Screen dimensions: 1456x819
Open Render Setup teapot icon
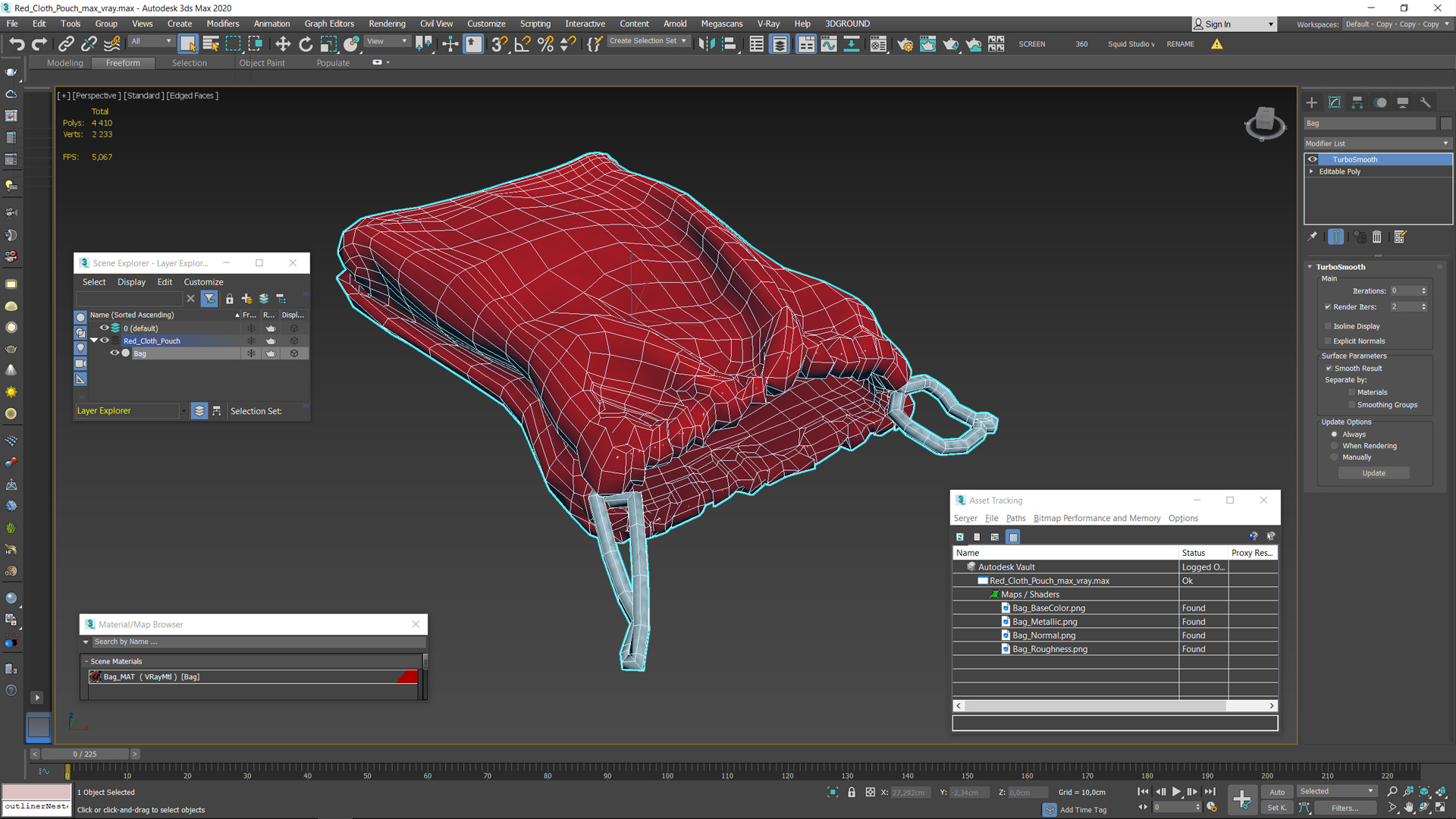[905, 44]
